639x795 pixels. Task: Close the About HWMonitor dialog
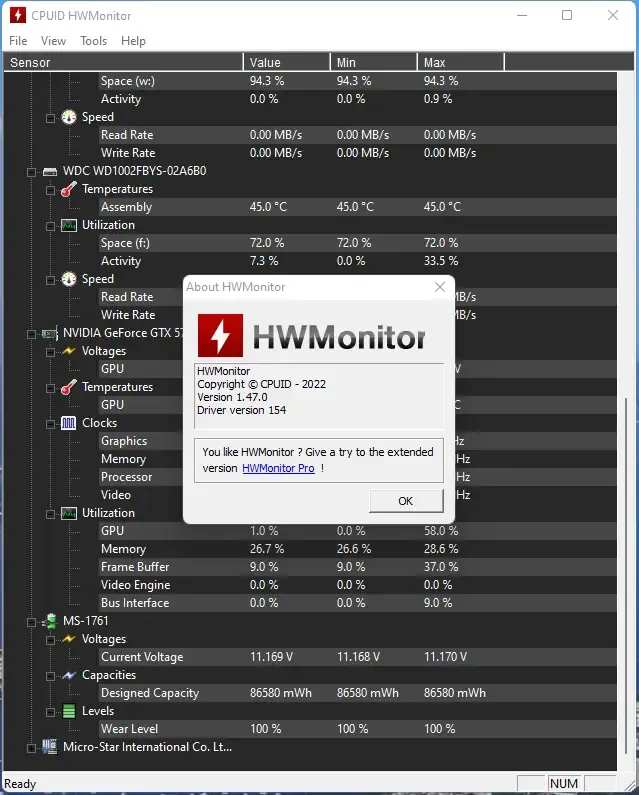[440, 287]
